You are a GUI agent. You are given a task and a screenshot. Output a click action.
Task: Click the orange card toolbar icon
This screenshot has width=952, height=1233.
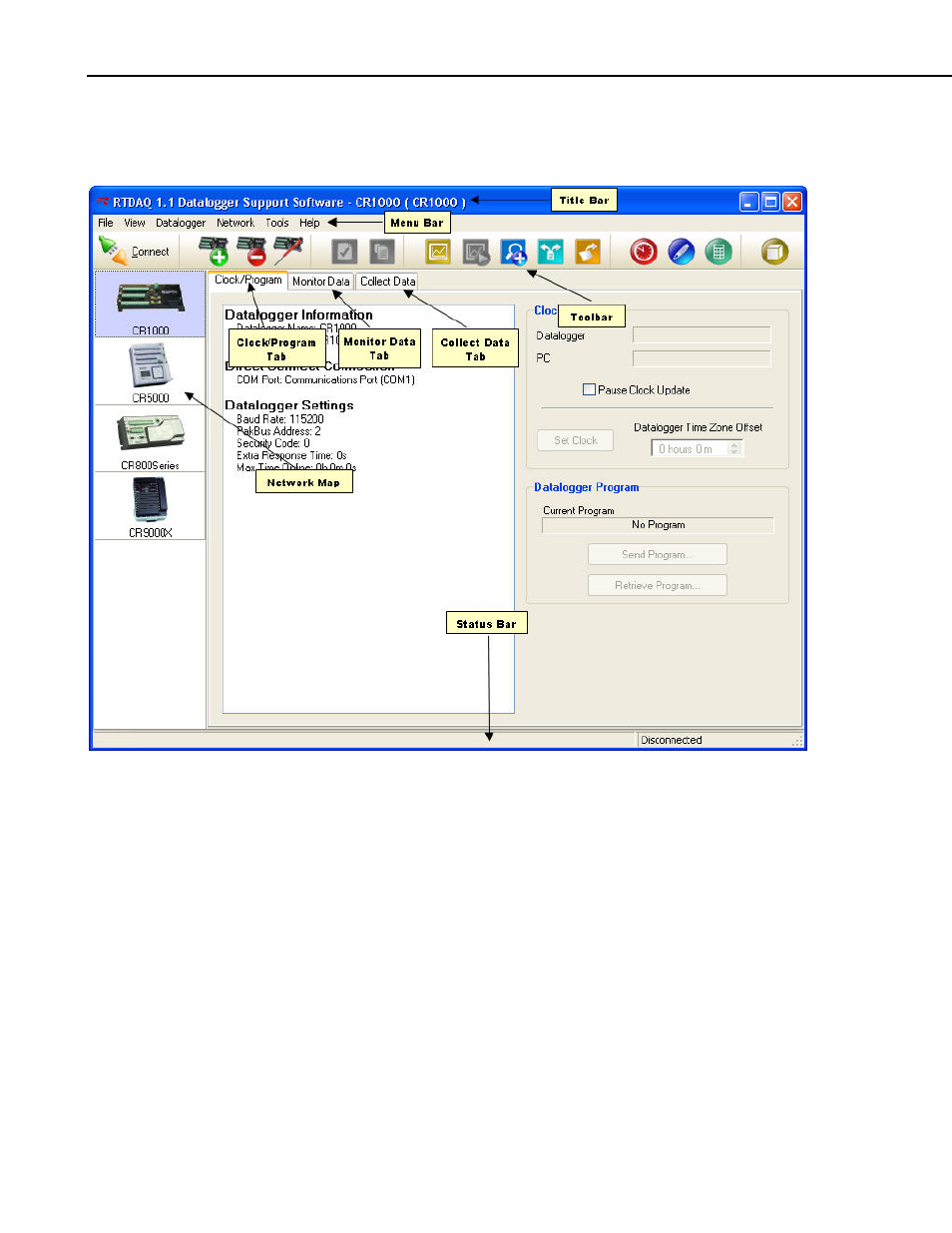click(x=588, y=252)
